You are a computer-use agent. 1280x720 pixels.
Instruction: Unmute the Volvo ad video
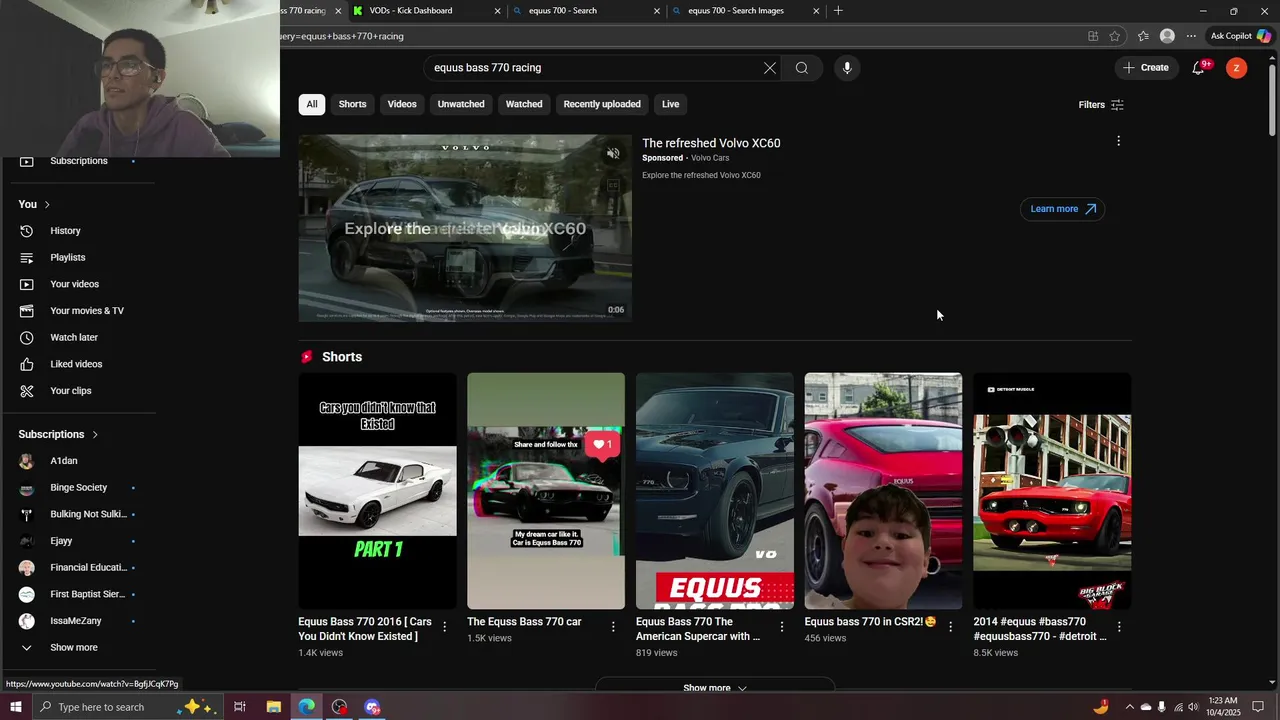click(x=613, y=153)
